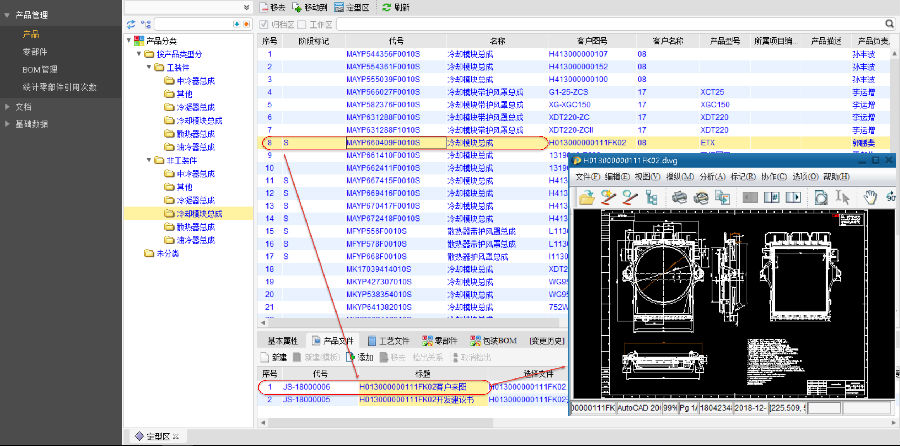The height and width of the screenshot is (446, 900).
Task: Collapse the 非工装件 tree node arrow
Action: (x=149, y=160)
